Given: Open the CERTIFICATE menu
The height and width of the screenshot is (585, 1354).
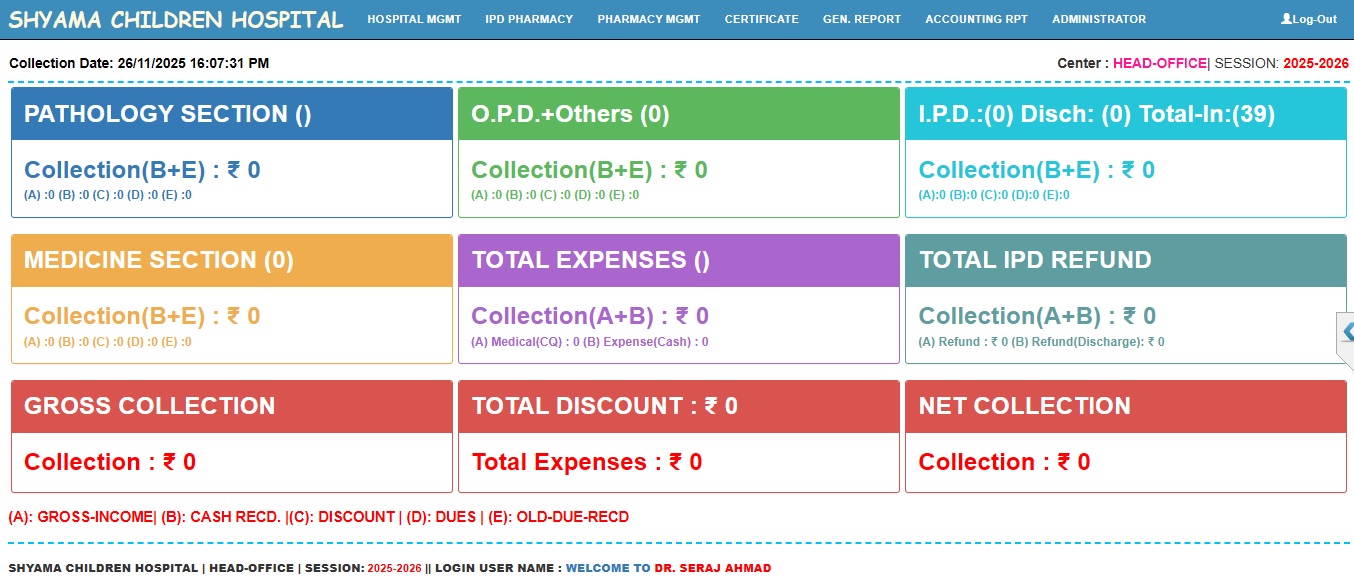Looking at the screenshot, I should click(761, 19).
